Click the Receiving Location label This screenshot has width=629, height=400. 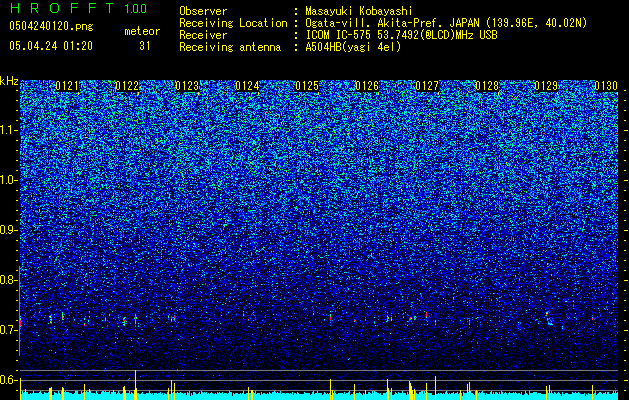pyautogui.click(x=233, y=23)
